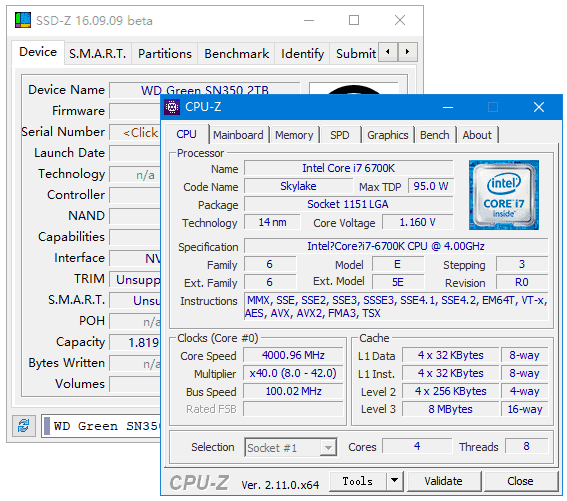
Task: Open the SPD tab in CPU-Z
Action: 340,135
